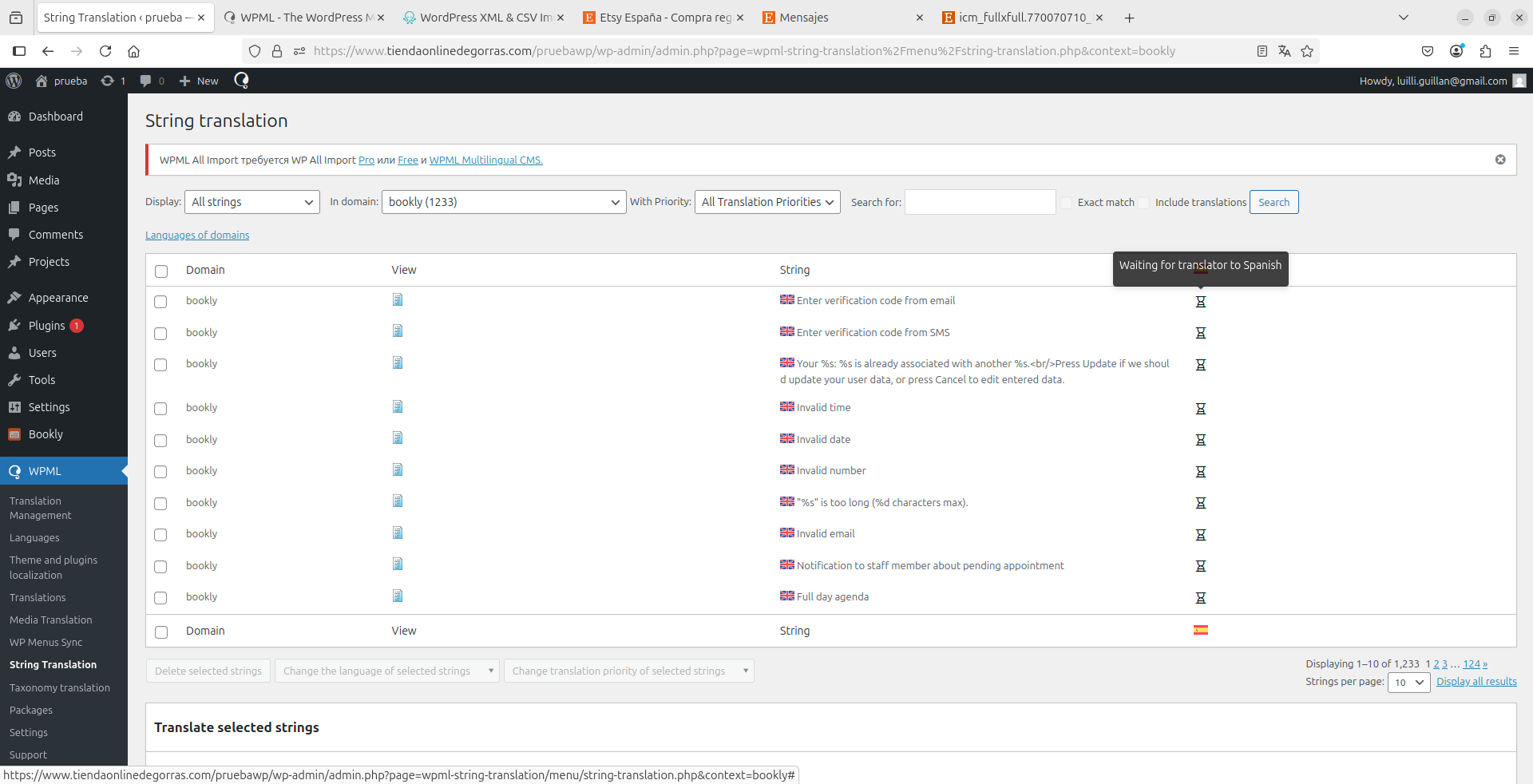Click the Spanish flag in table footer
The width and height of the screenshot is (1533, 784).
1200,630
